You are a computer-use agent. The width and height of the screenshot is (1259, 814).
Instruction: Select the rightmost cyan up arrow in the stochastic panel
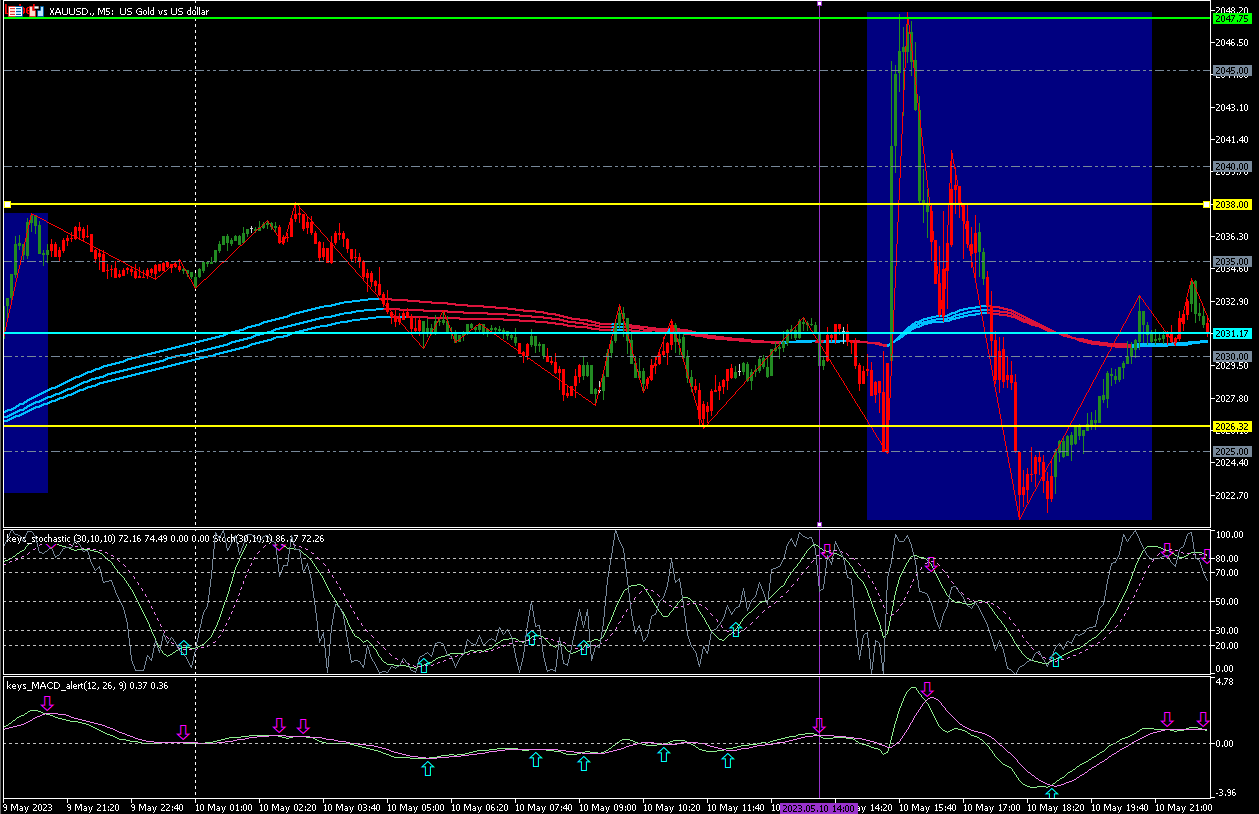point(1055,660)
